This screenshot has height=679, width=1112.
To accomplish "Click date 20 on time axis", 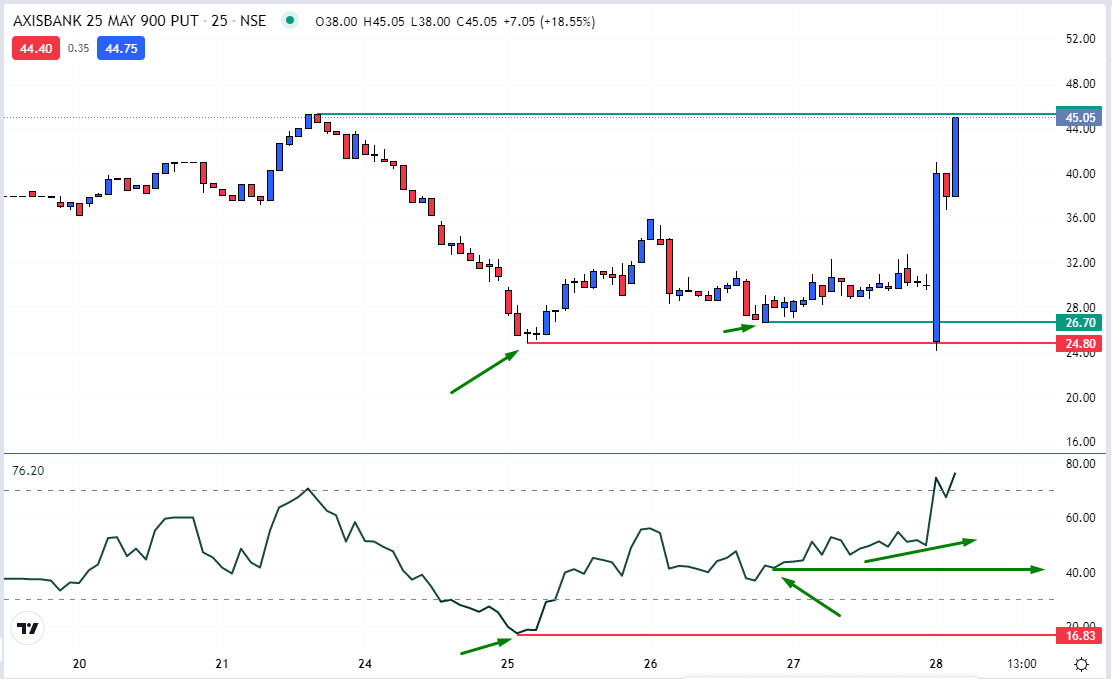I will (79, 664).
